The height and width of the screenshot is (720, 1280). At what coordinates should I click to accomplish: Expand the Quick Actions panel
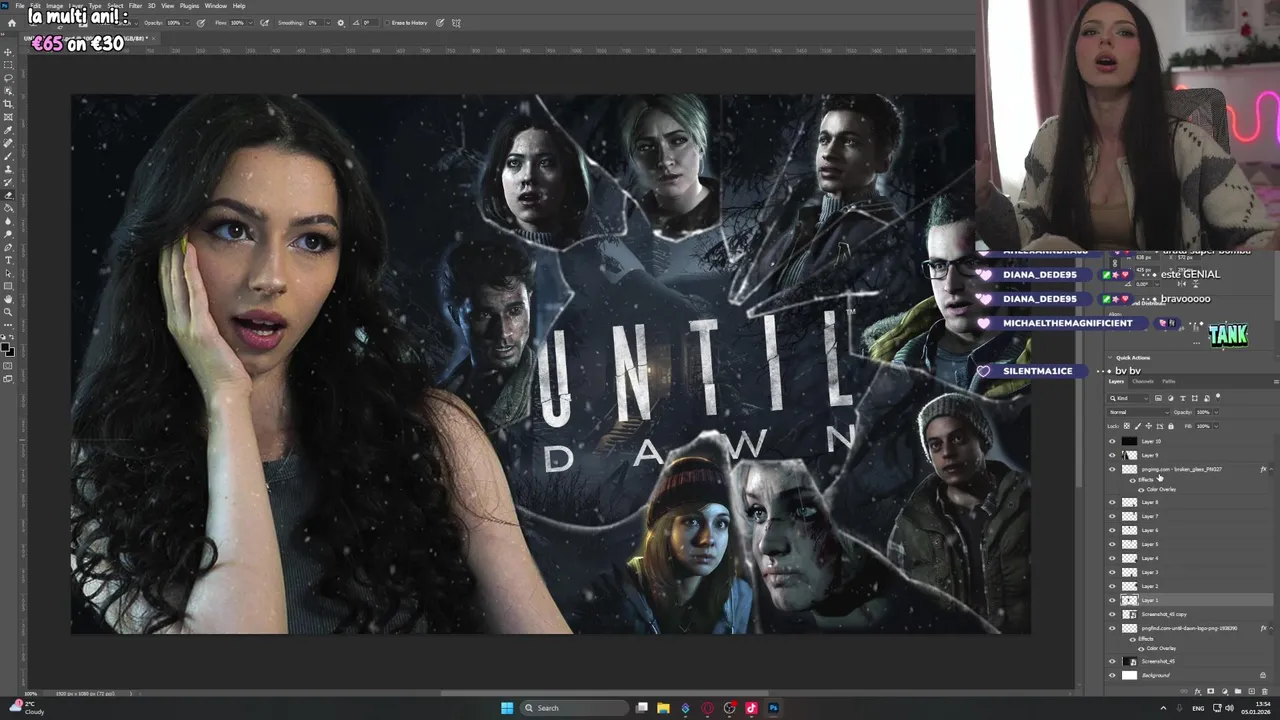tap(1110, 357)
